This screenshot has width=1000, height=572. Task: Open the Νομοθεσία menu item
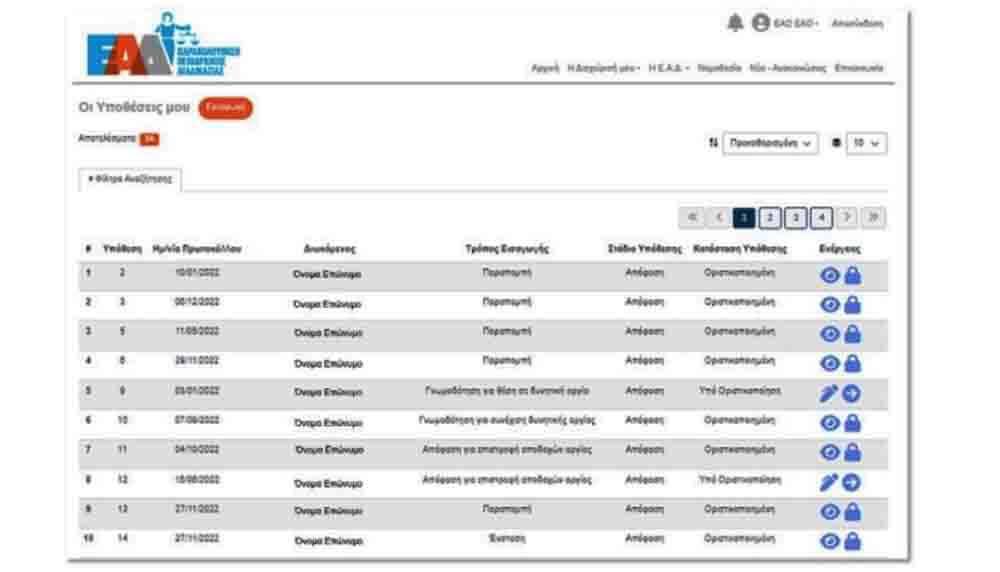(x=720, y=68)
